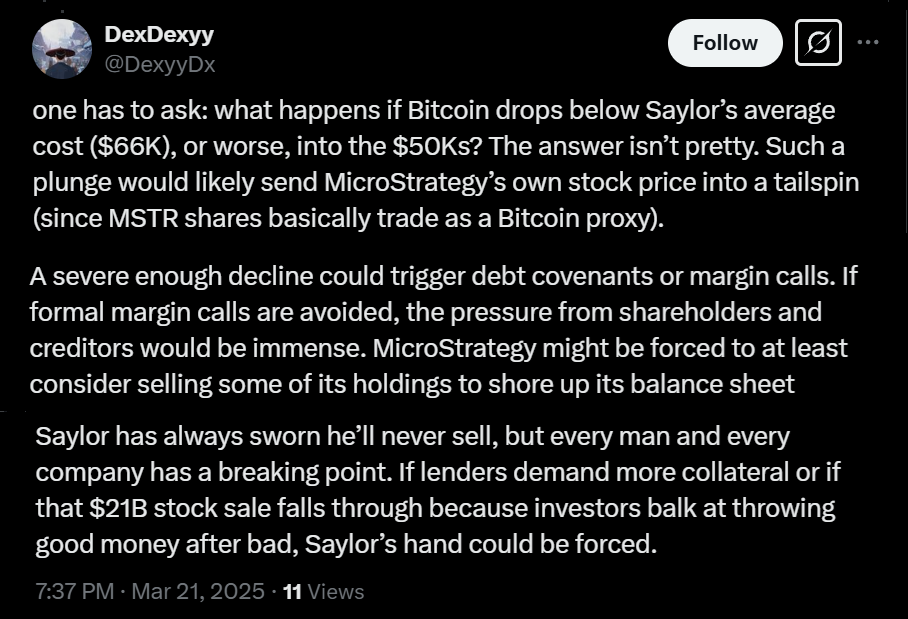Click the Follow button

pyautogui.click(x=725, y=43)
